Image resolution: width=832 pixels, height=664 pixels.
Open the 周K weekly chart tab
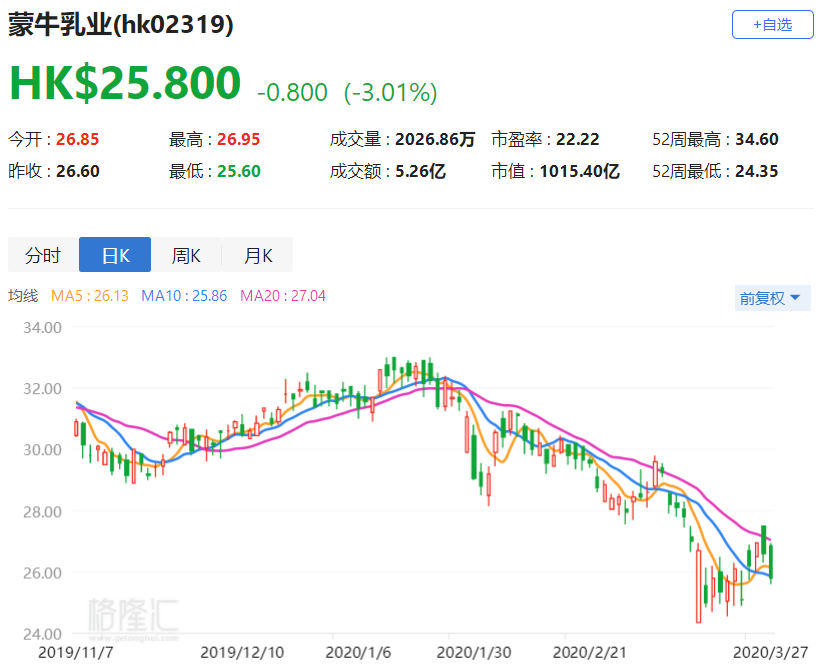(x=186, y=255)
